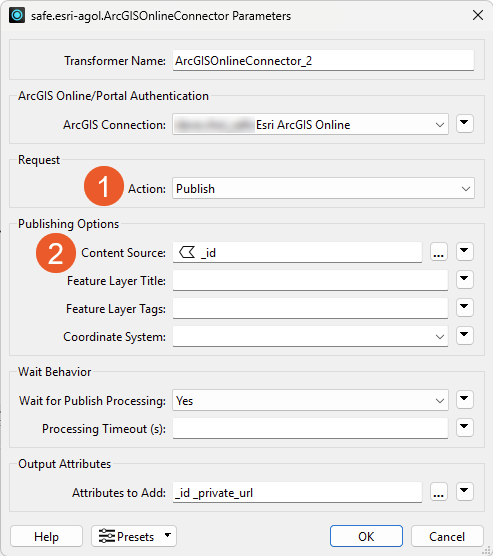Click into the Transformer Name field
Image resolution: width=493 pixels, height=556 pixels.
pyautogui.click(x=323, y=61)
